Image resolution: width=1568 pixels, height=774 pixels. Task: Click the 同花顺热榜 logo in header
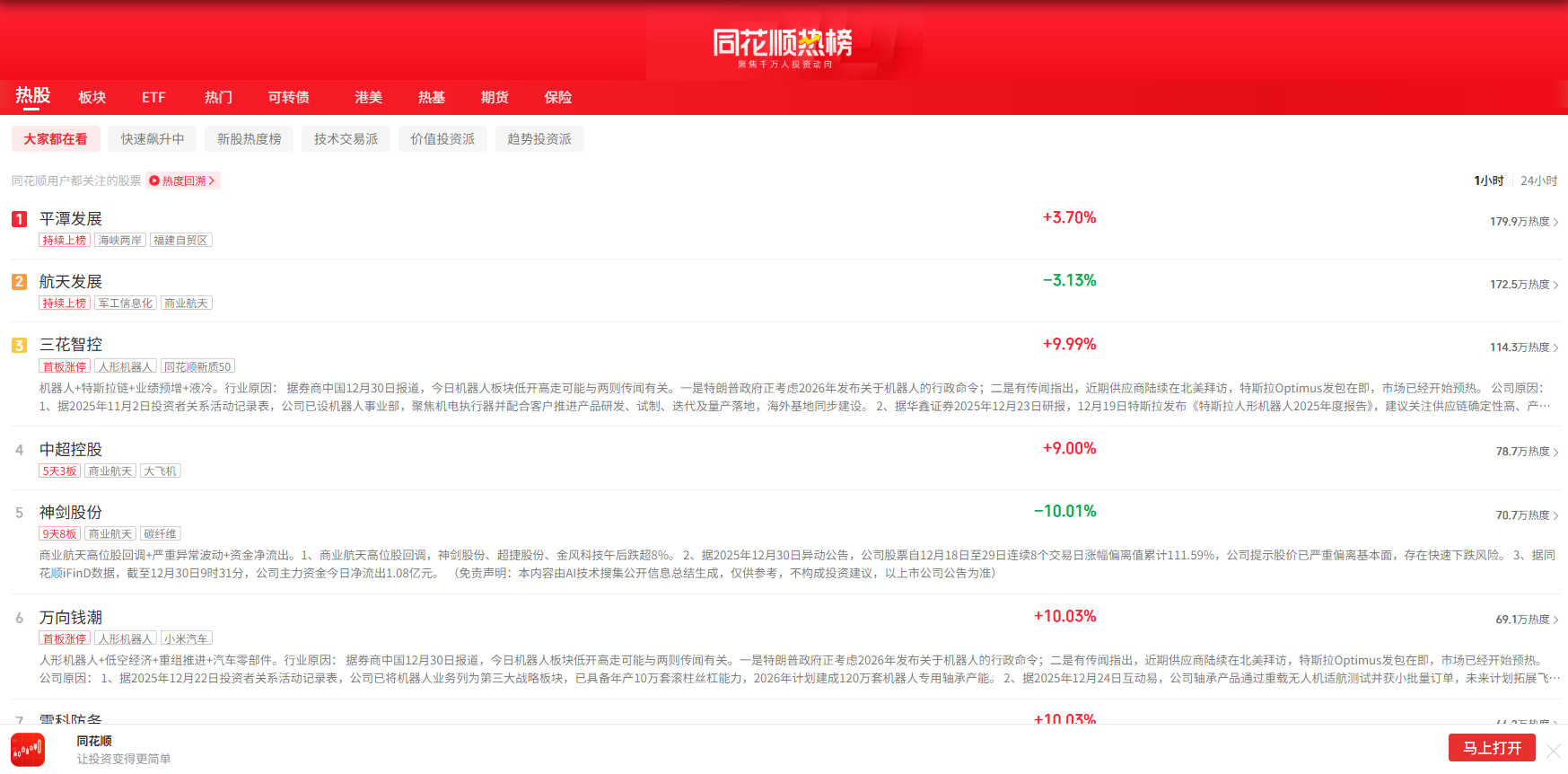pos(783,43)
